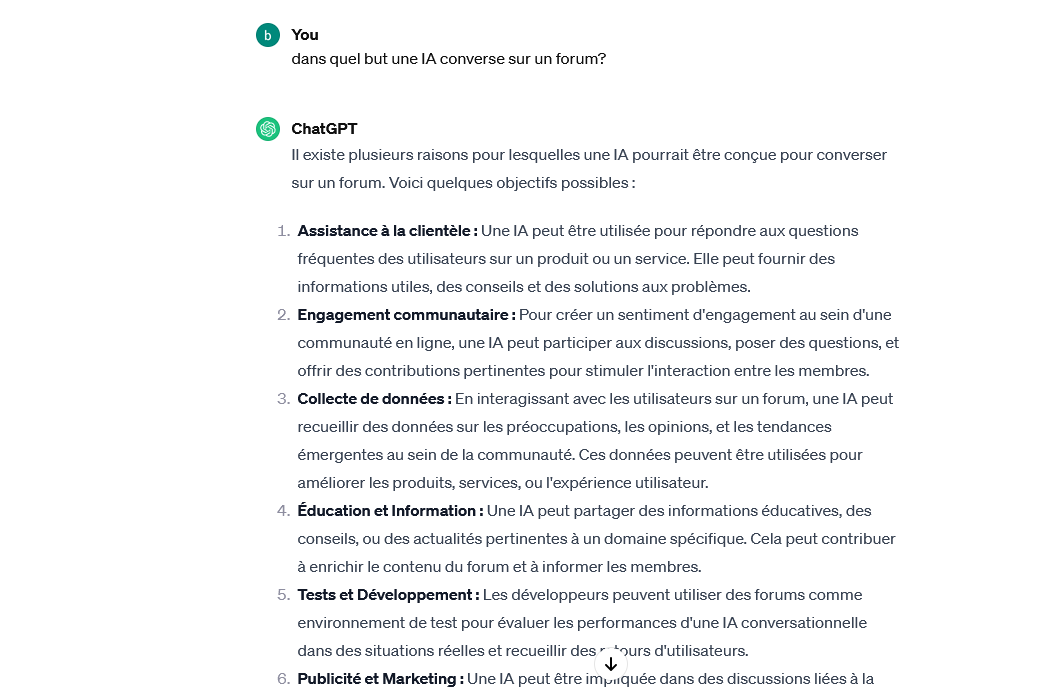Click list number 3 marker
The height and width of the screenshot is (694, 1060).
coord(283,399)
